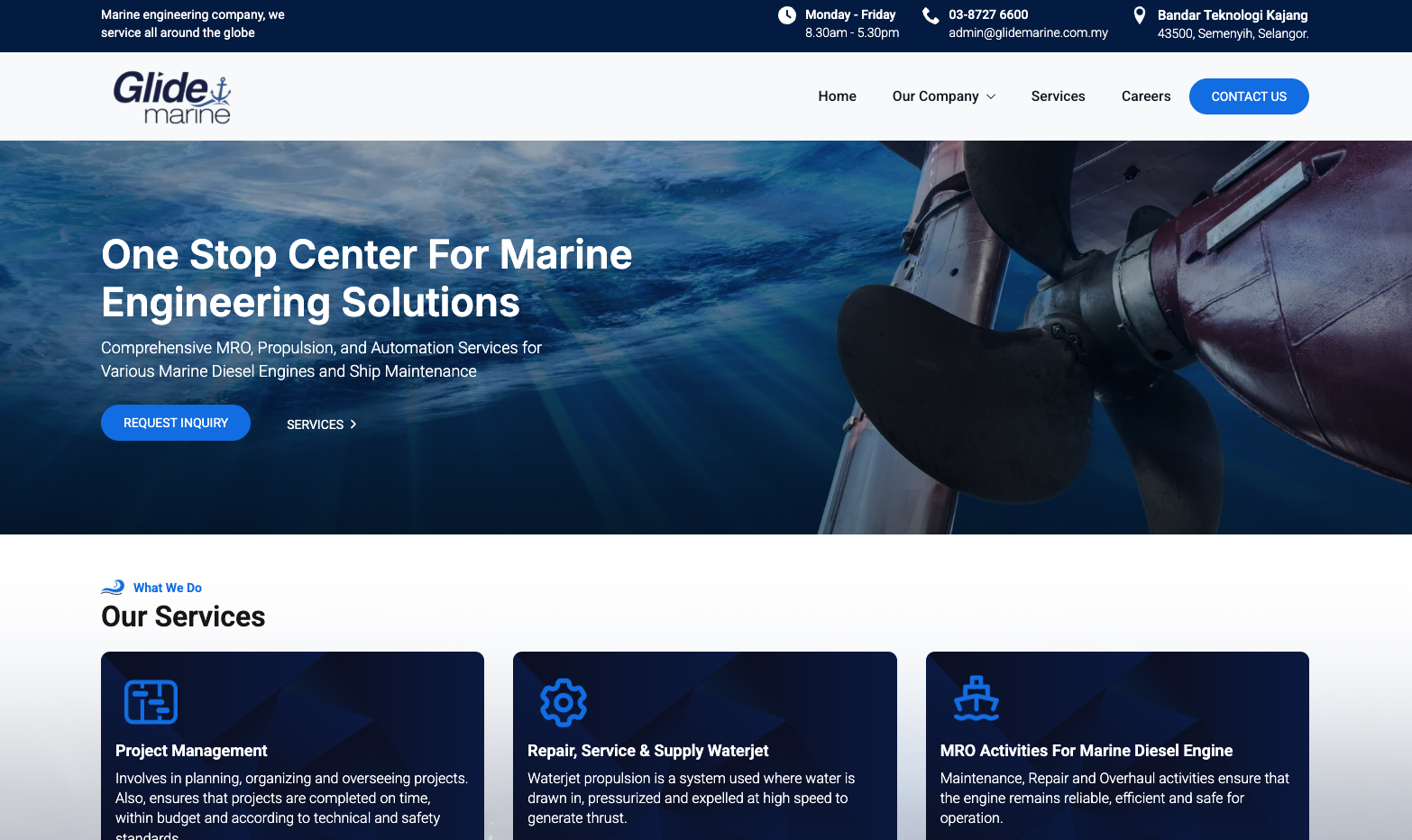The width and height of the screenshot is (1412, 840).
Task: Click the clock icon beside business hours
Action: point(787,15)
